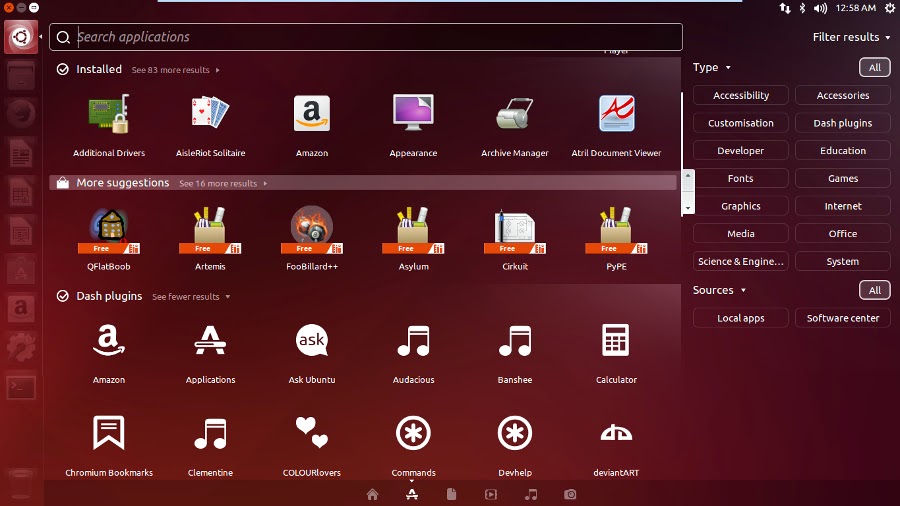The image size is (900, 506).
Task: Open Additional Drivers app
Action: click(x=108, y=125)
